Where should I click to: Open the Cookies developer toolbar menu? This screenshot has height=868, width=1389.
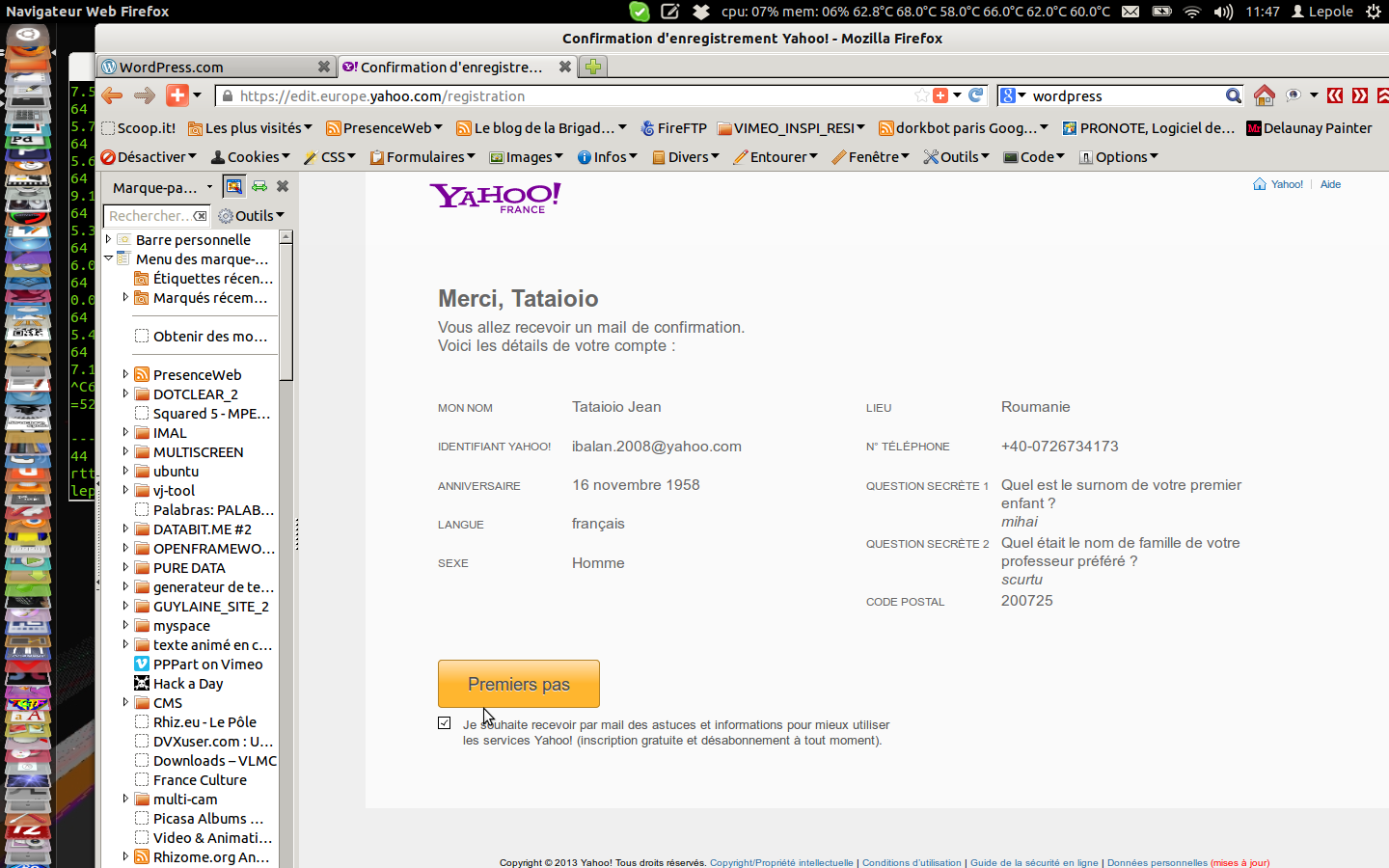point(250,157)
